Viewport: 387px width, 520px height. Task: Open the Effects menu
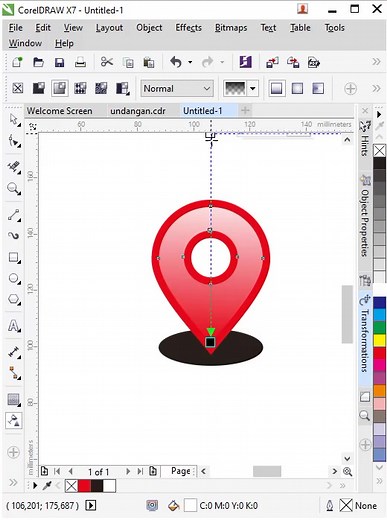point(188,28)
